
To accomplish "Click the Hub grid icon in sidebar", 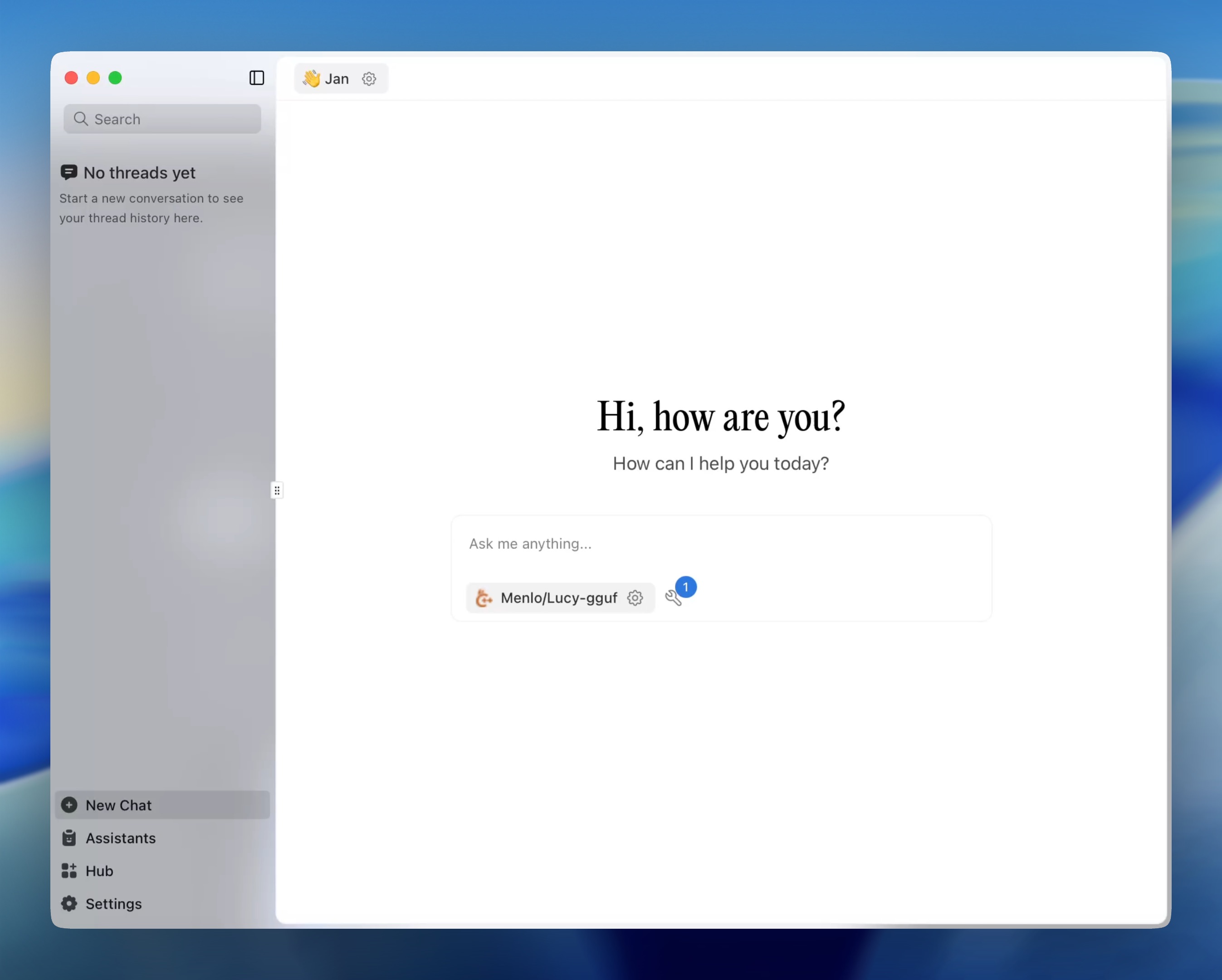I will coord(69,871).
